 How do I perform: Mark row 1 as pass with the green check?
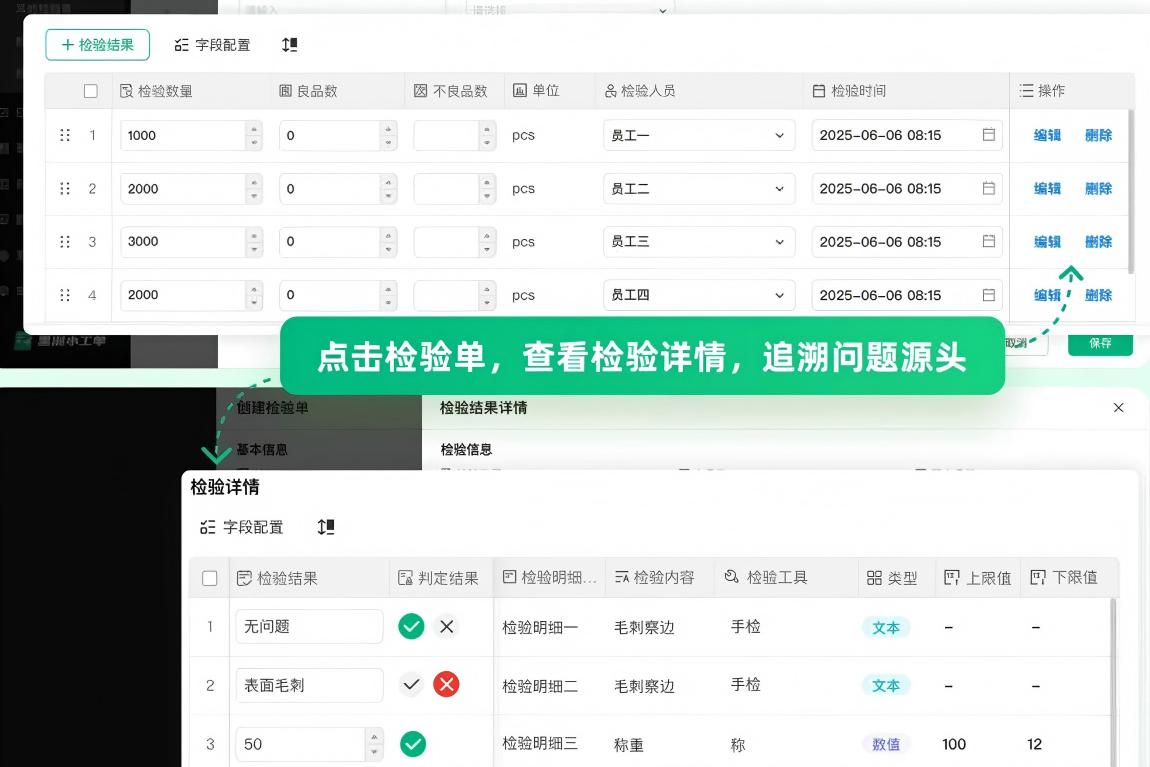pyautogui.click(x=412, y=626)
